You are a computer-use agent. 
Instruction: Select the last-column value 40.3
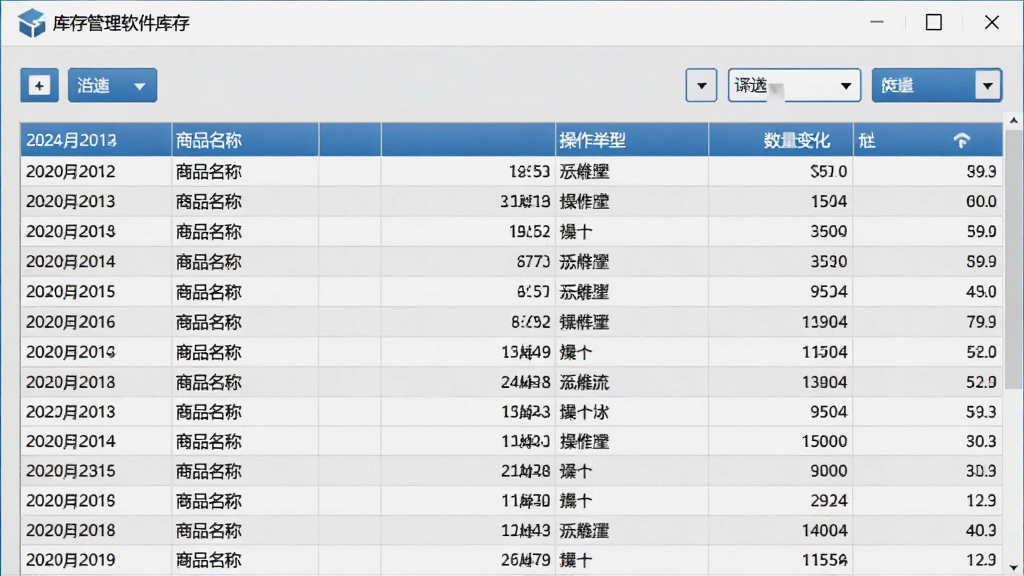[982, 530]
